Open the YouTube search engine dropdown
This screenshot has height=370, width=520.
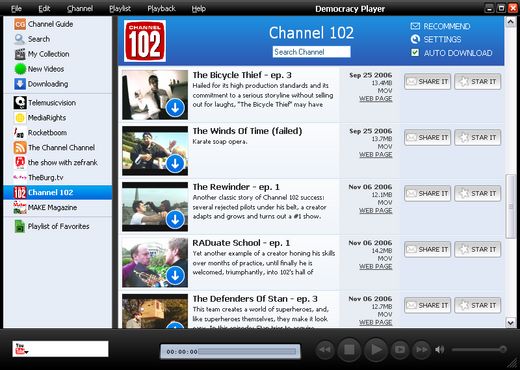point(21,349)
